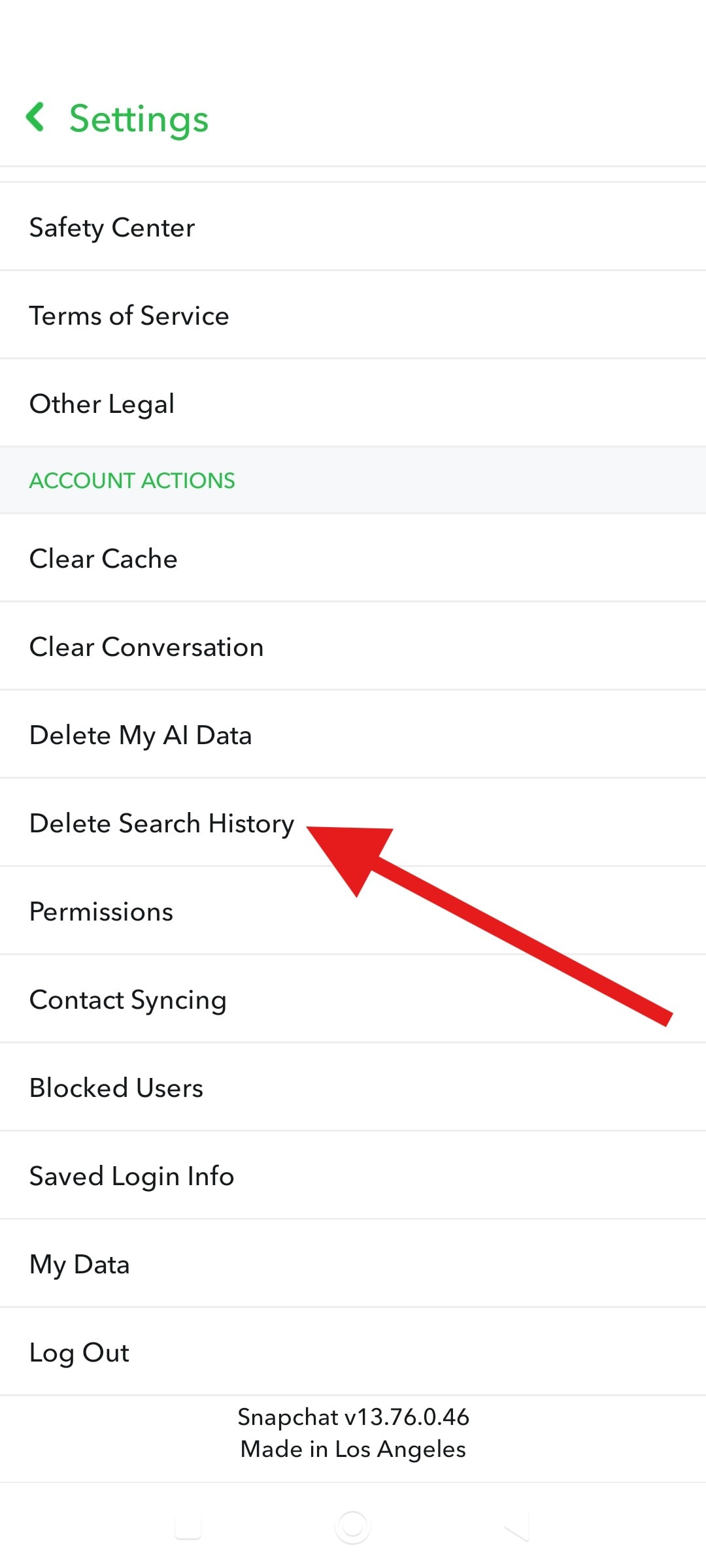The height and width of the screenshot is (1568, 706).
Task: Select Clear Cache under Account Actions
Action: 103,559
